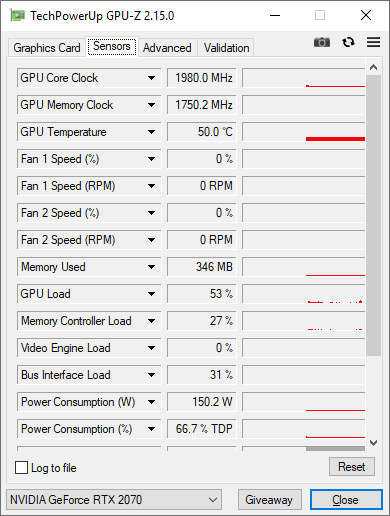Click the refresh arrows icon
The width and height of the screenshot is (390, 516).
point(348,42)
